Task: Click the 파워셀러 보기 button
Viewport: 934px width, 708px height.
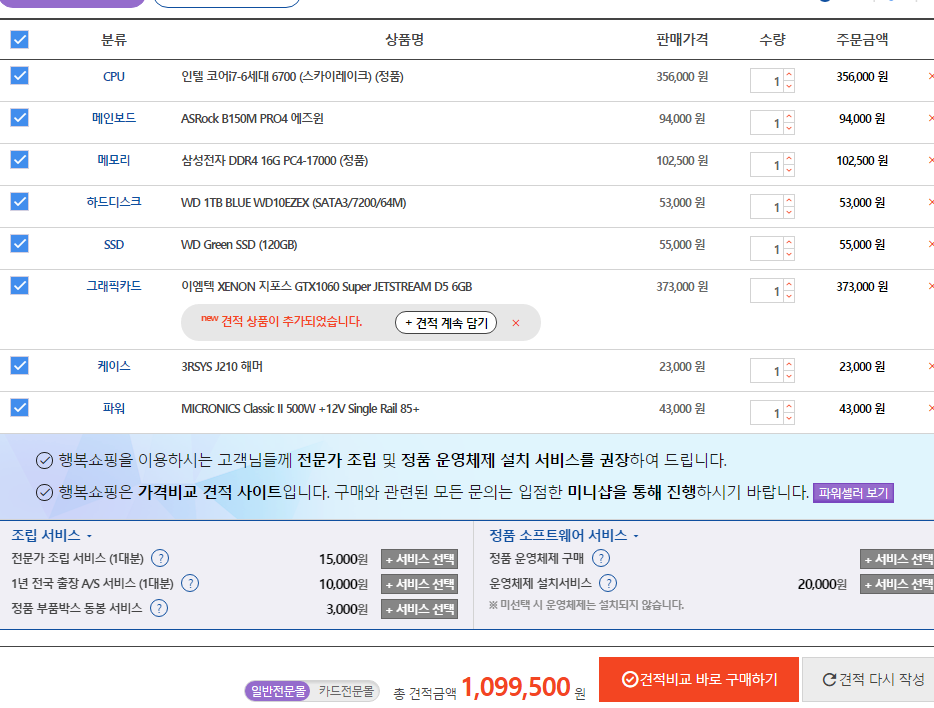Action: [x=853, y=493]
